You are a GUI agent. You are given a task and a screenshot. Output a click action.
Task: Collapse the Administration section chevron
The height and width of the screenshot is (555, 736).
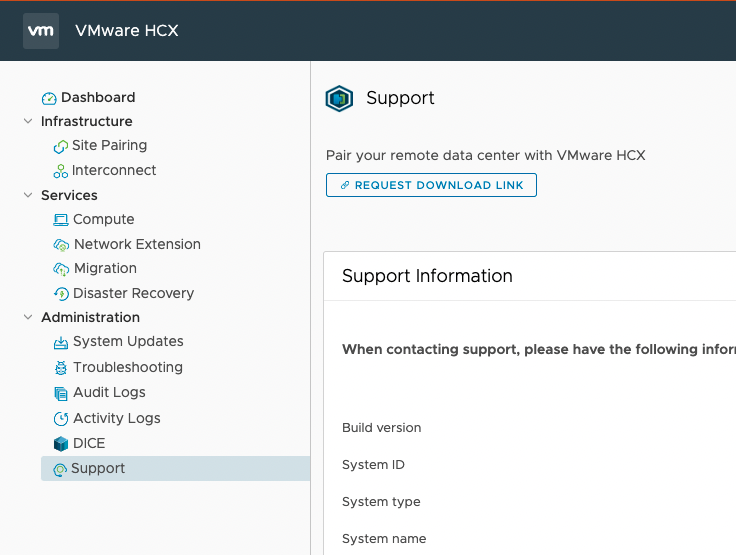[x=28, y=317]
